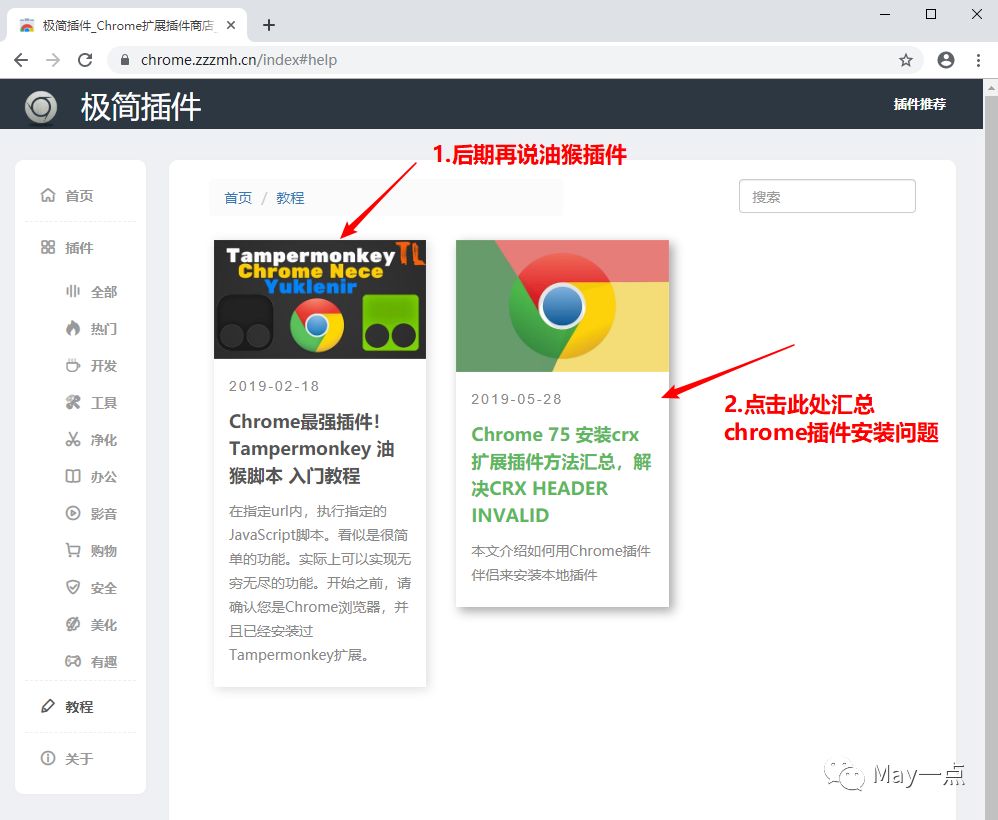Click the home icon beside 首页

(48, 195)
